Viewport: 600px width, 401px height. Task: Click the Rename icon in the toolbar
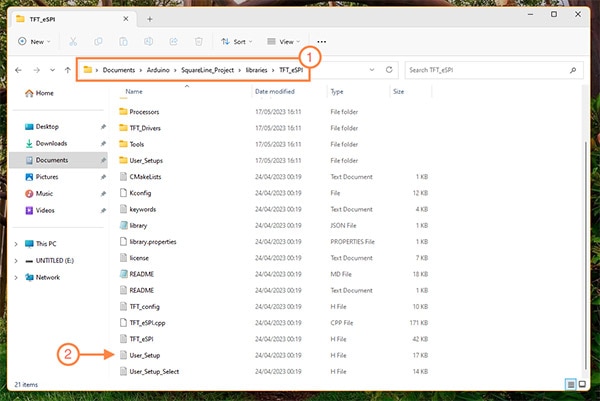(149, 42)
